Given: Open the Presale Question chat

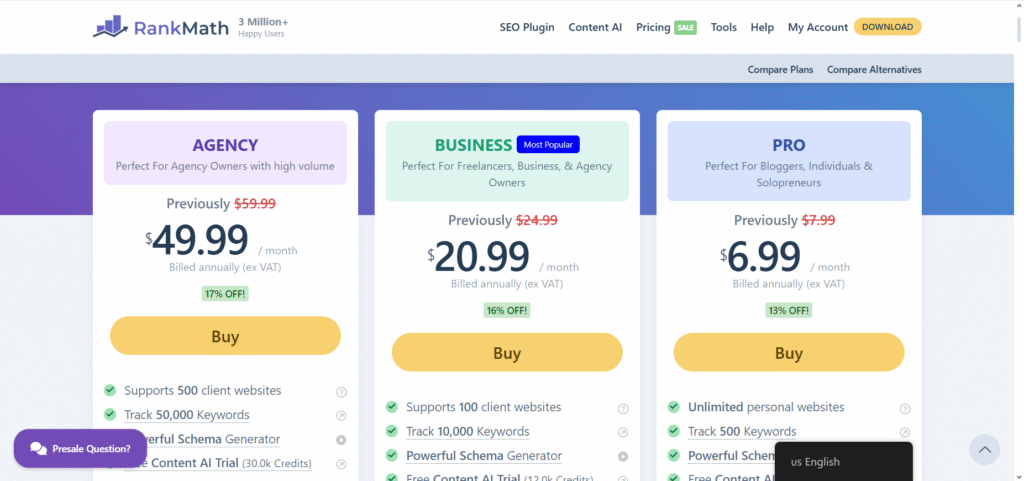Looking at the screenshot, I should tap(80, 448).
